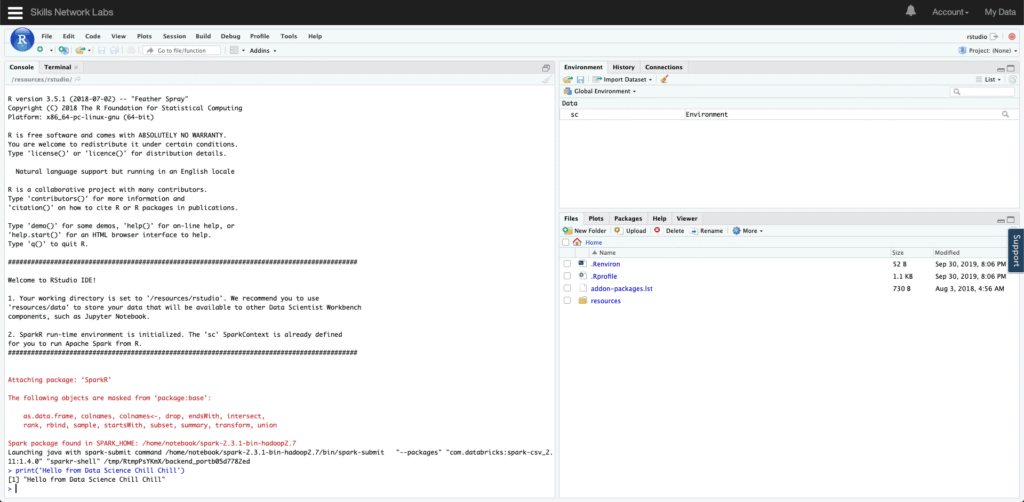Open the Support side tab

(1016, 251)
